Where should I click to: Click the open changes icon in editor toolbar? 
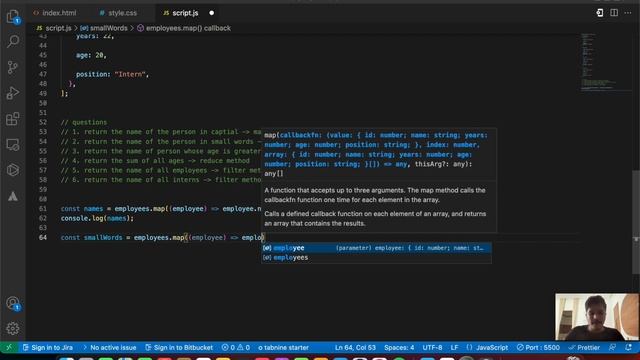[x=599, y=13]
